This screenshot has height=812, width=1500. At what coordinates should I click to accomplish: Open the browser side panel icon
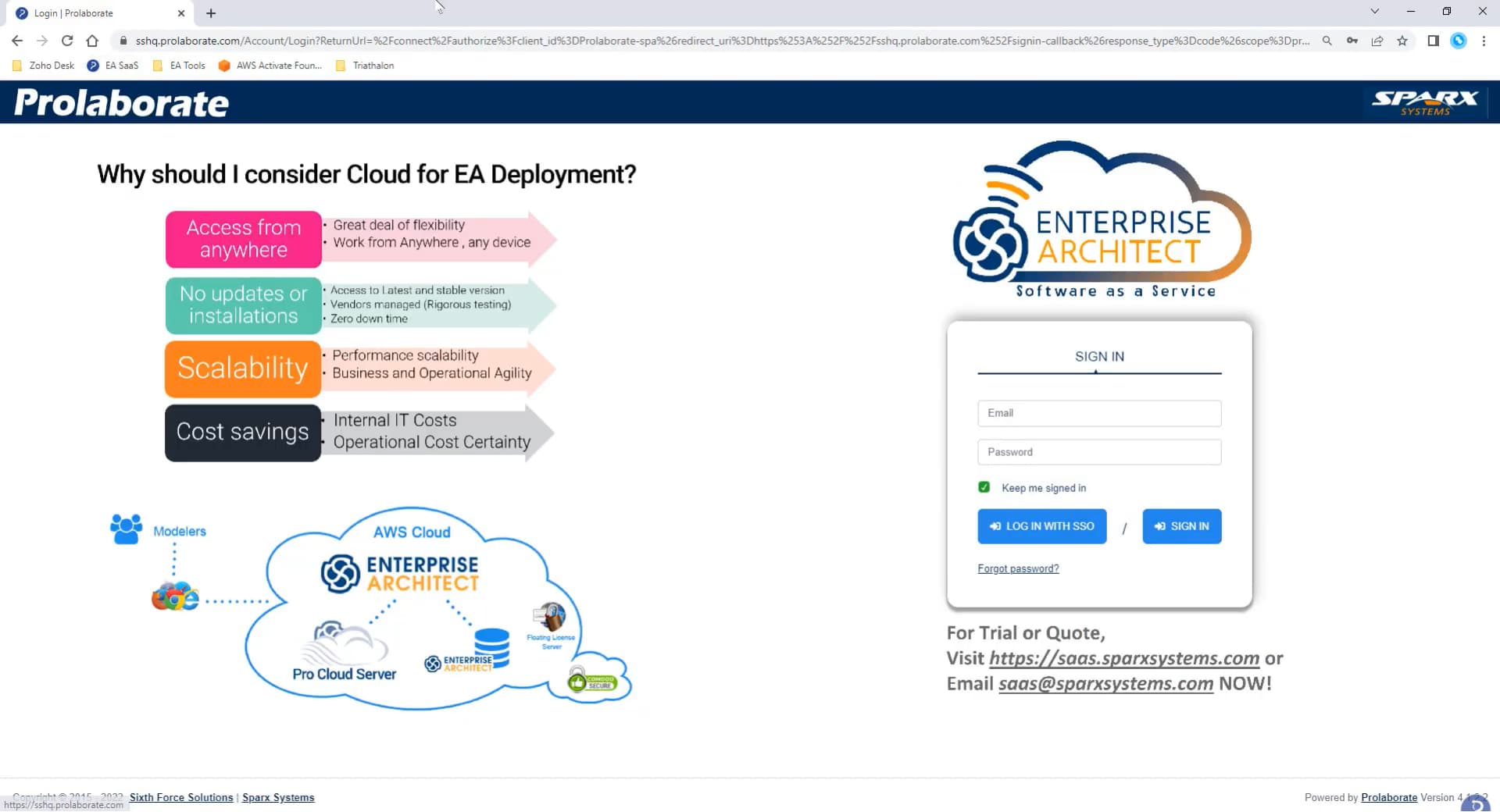[1434, 40]
